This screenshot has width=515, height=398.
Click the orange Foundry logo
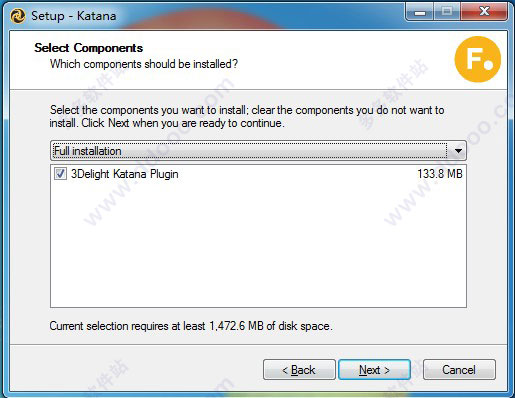pyautogui.click(x=477, y=59)
